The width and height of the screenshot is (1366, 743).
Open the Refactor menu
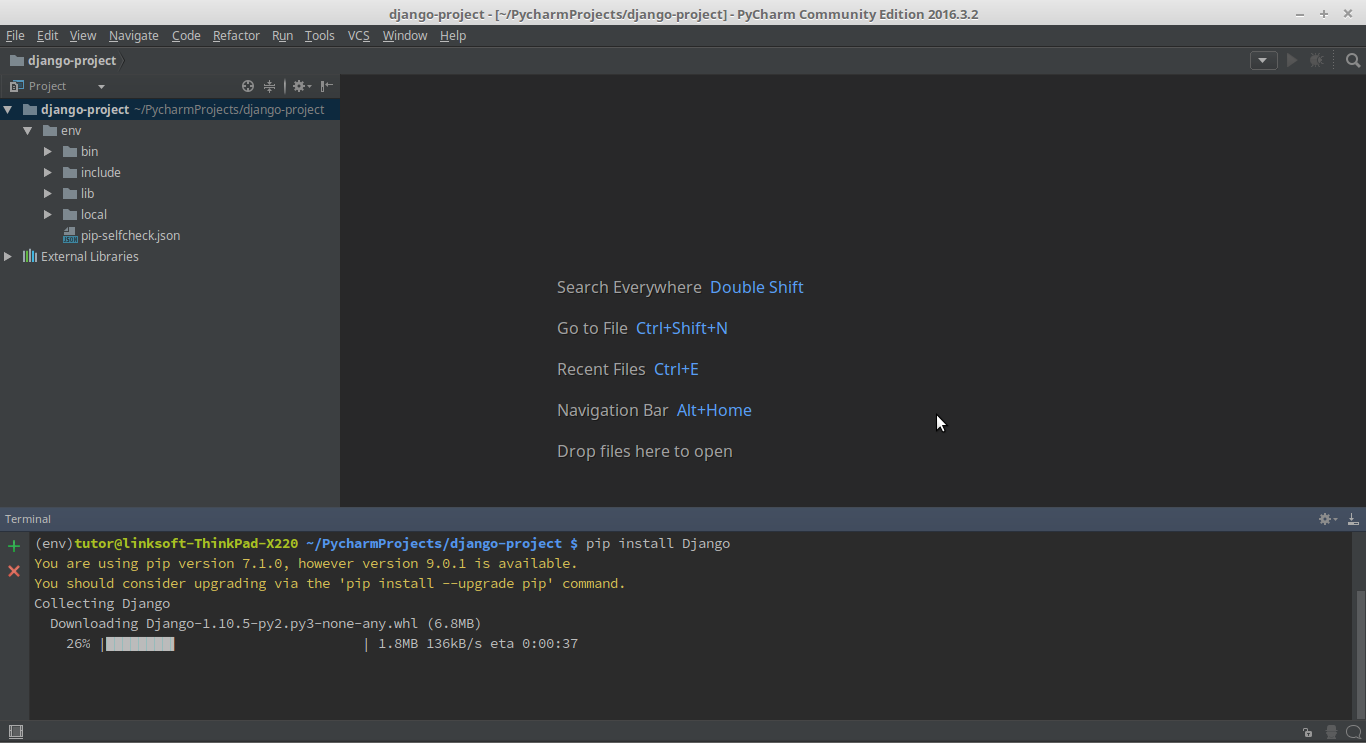(x=236, y=35)
